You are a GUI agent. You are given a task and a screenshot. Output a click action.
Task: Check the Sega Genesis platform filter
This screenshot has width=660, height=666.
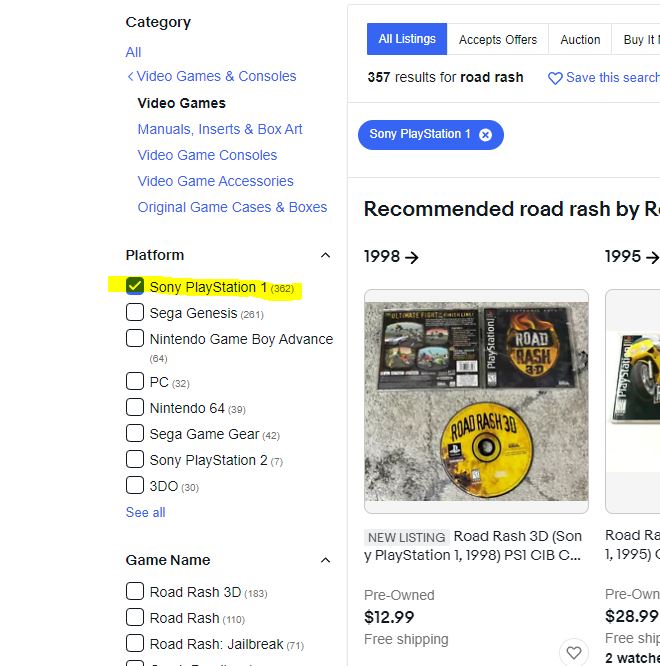135,313
